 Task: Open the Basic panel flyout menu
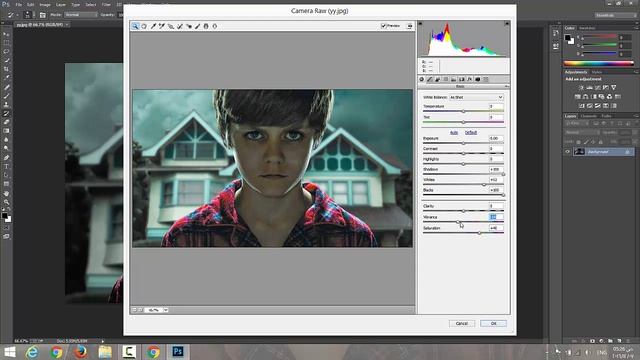507,87
